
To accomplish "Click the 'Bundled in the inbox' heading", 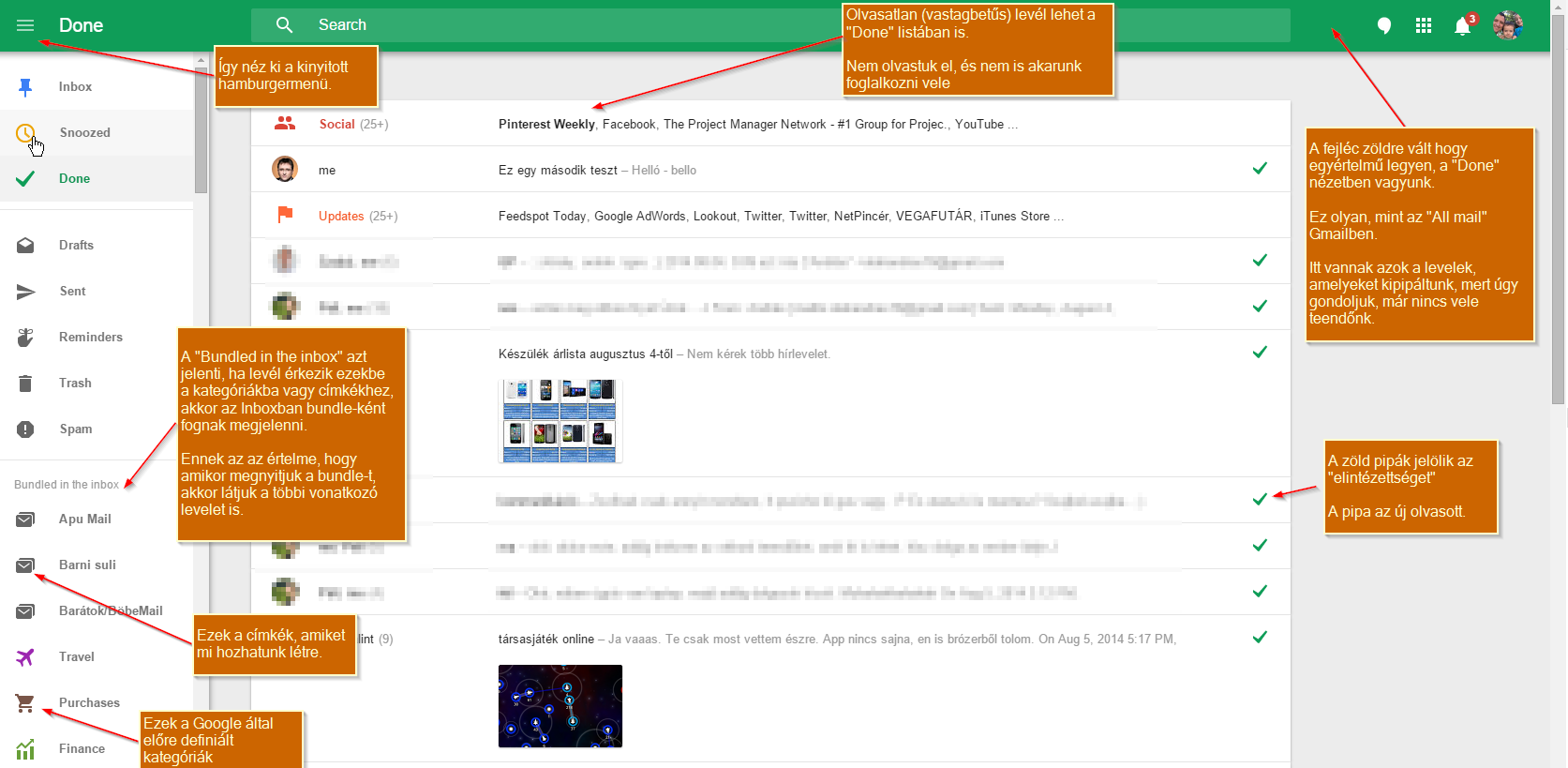I will [67, 485].
